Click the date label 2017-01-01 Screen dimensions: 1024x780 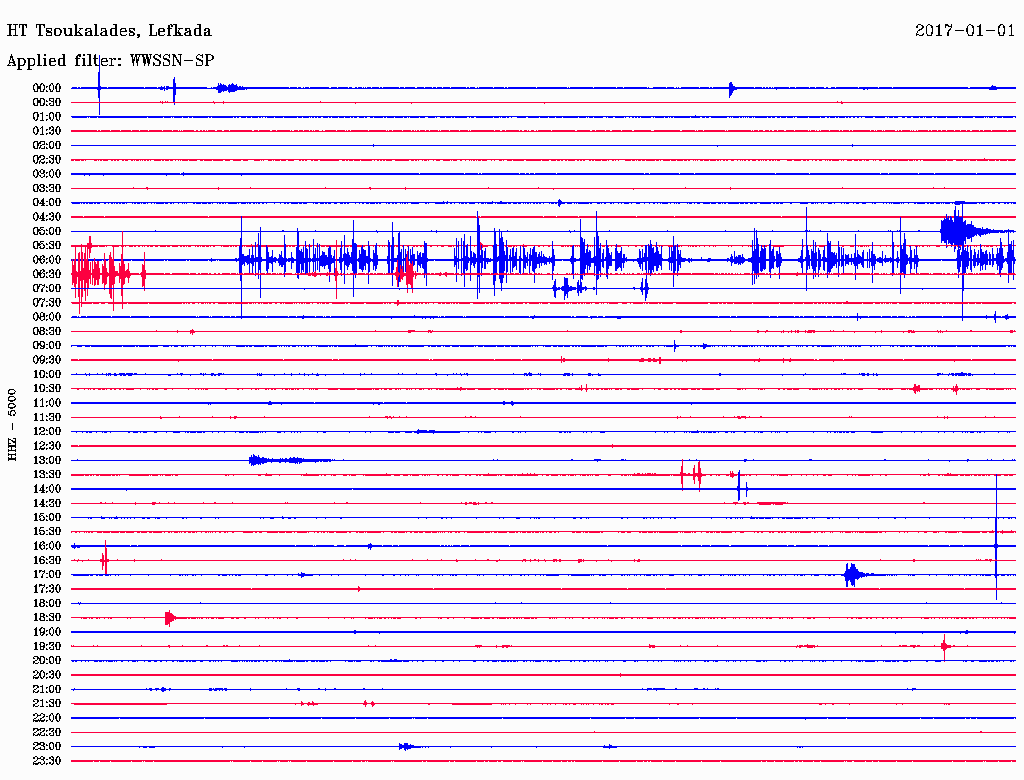click(965, 30)
